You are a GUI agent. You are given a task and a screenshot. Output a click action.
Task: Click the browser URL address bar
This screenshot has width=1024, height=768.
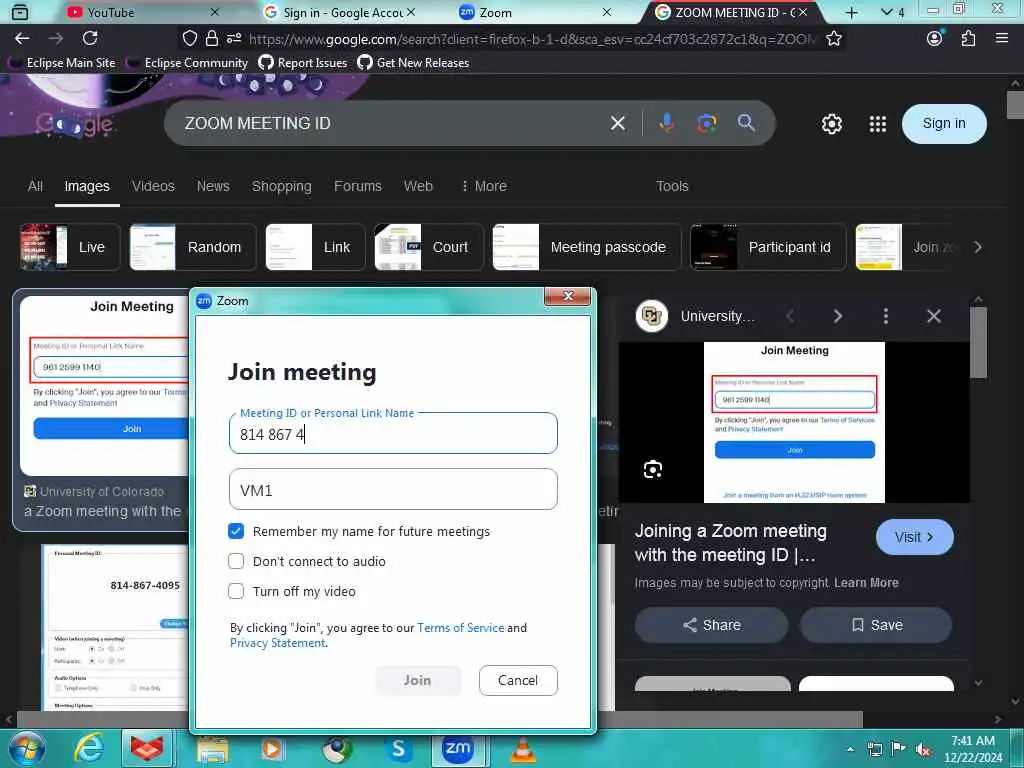[532, 39]
